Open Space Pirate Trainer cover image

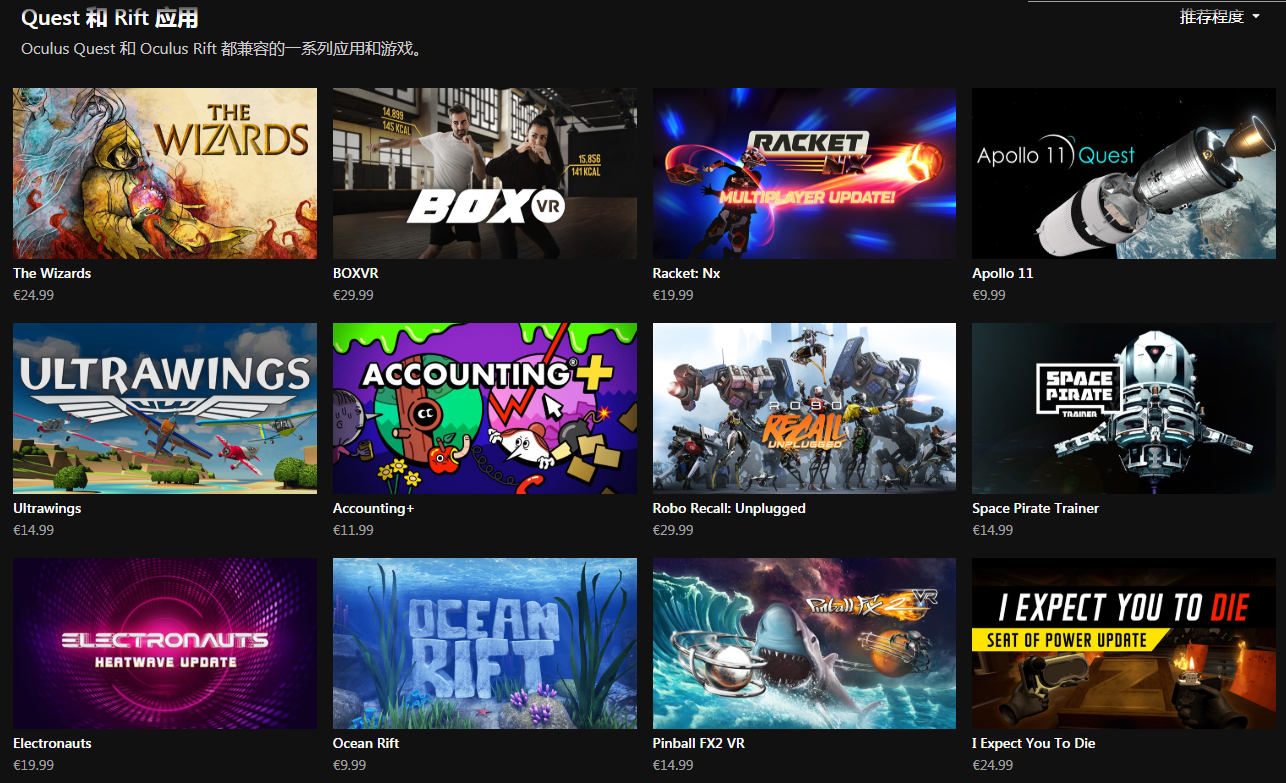tap(1124, 408)
